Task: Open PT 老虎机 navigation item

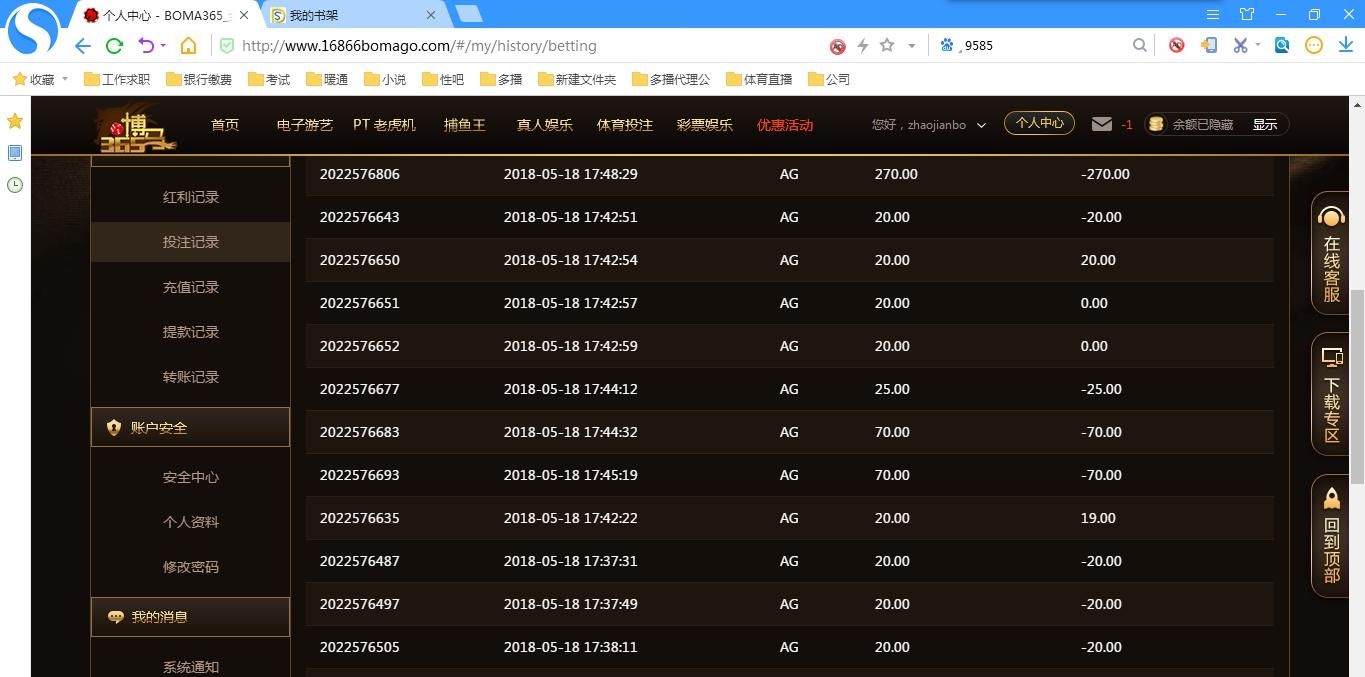Action: (x=384, y=125)
